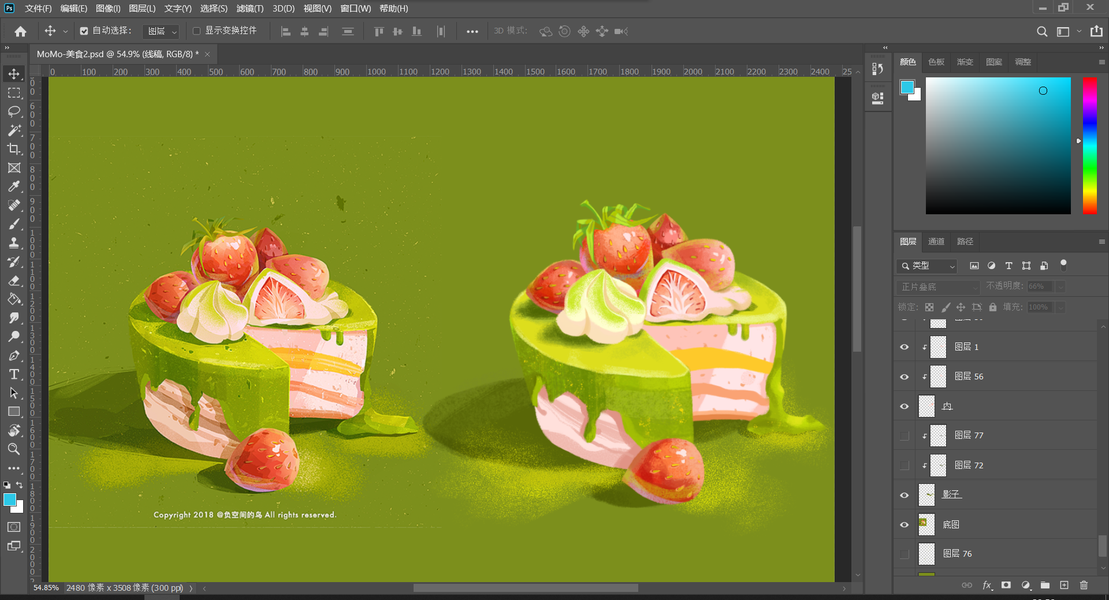Select the Zoom tool in the toolbox
This screenshot has height=600, width=1109.
(13, 449)
